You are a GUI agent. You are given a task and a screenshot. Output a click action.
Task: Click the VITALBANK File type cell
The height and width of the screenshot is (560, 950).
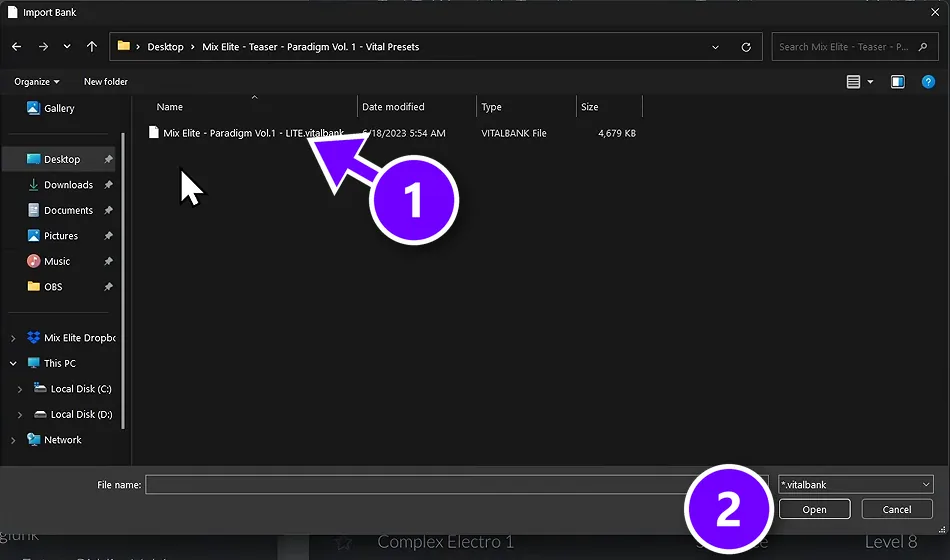513,133
